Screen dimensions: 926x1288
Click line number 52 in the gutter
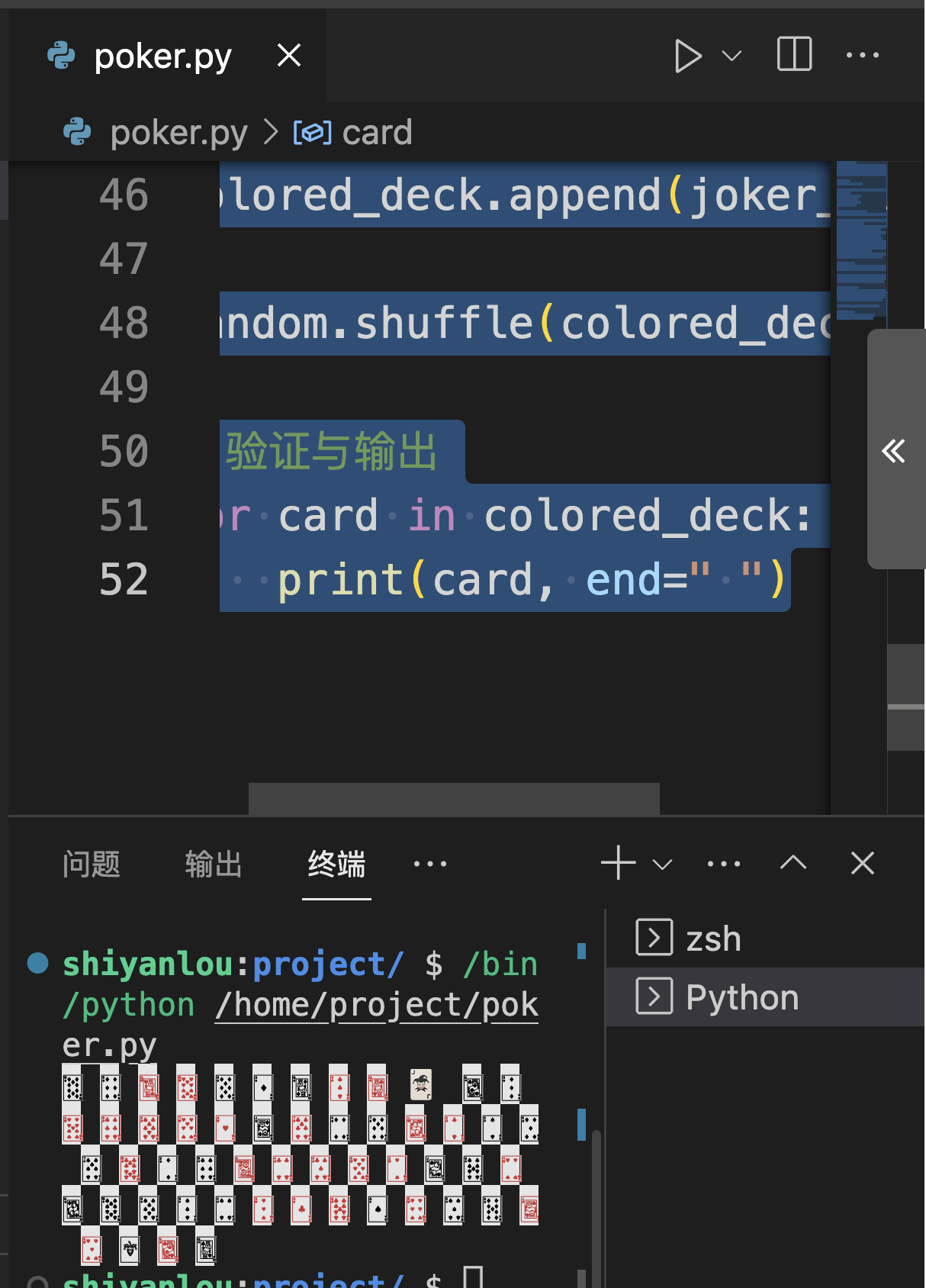coord(124,580)
